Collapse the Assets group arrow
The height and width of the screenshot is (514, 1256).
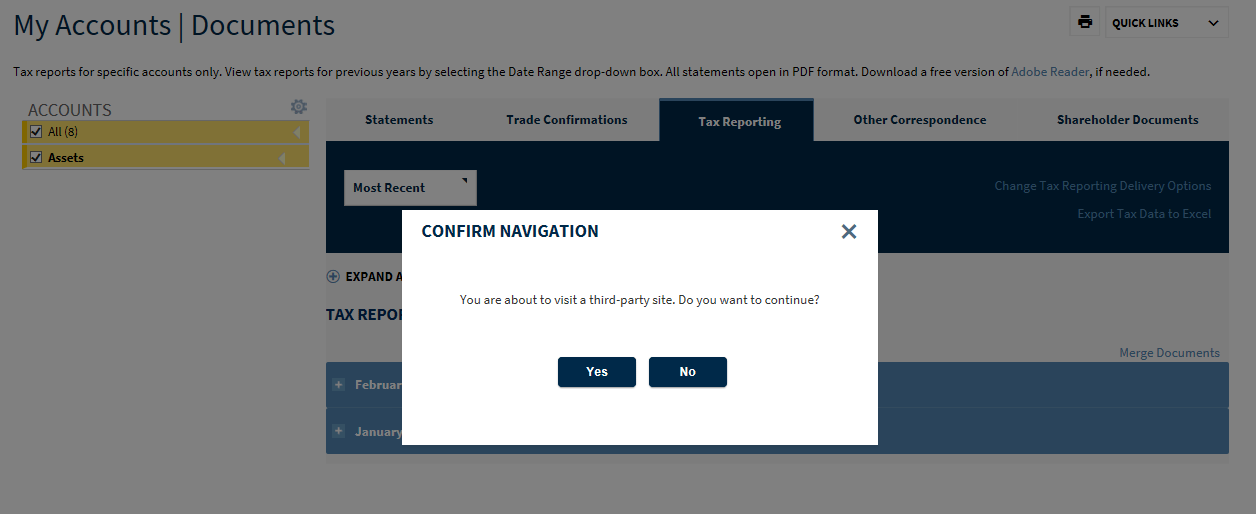[x=283, y=158]
